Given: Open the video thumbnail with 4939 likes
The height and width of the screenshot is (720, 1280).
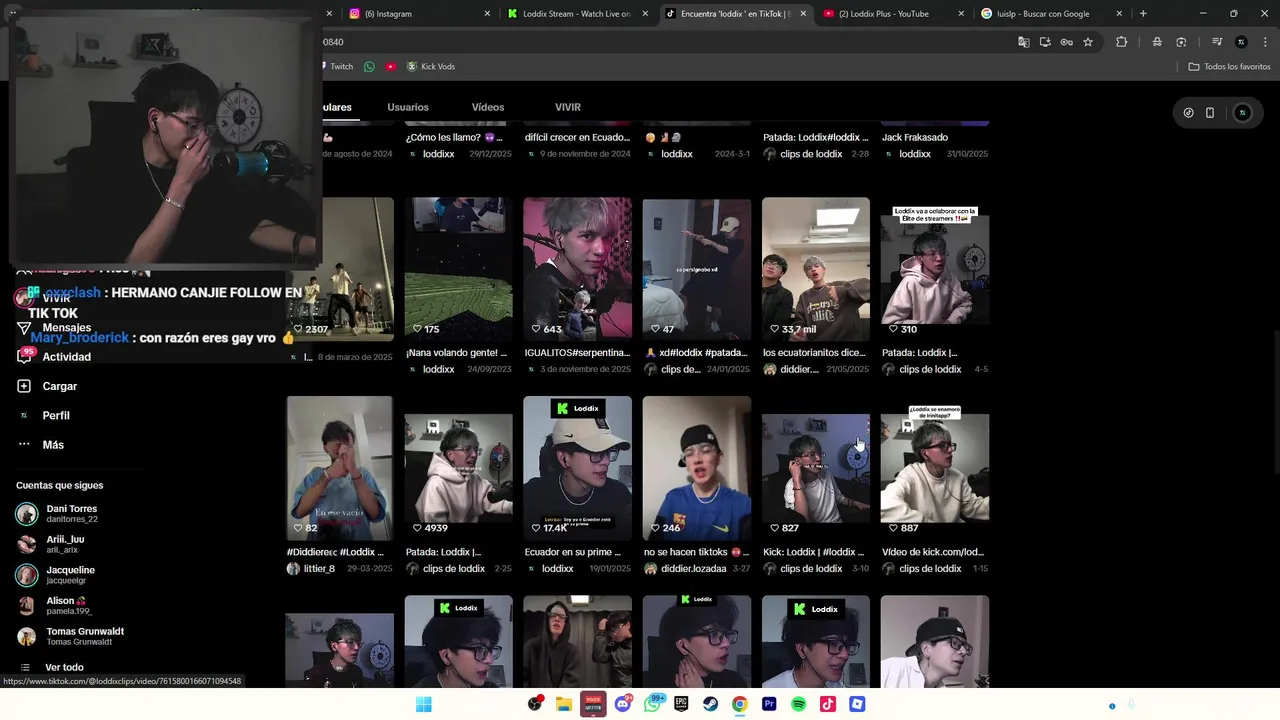Looking at the screenshot, I should (x=458, y=468).
